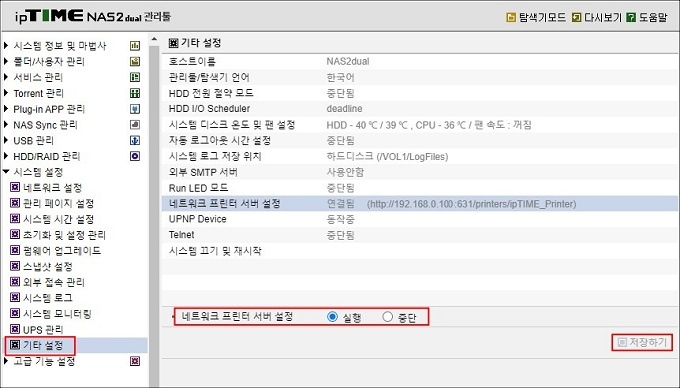Select the Telnet settings row
This screenshot has width=680, height=388.
pos(419,235)
